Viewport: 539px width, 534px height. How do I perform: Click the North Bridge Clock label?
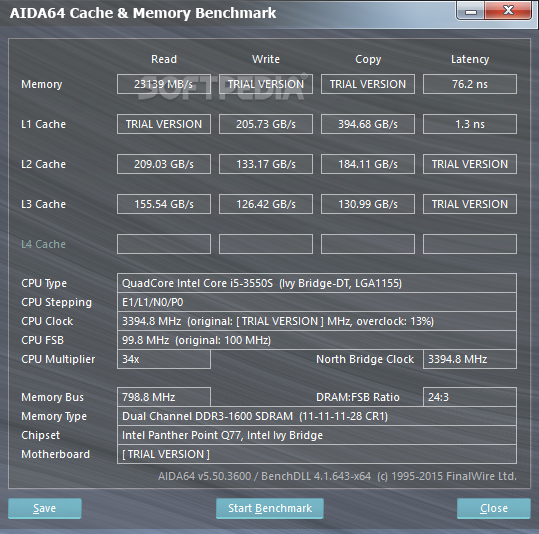pyautogui.click(x=365, y=359)
